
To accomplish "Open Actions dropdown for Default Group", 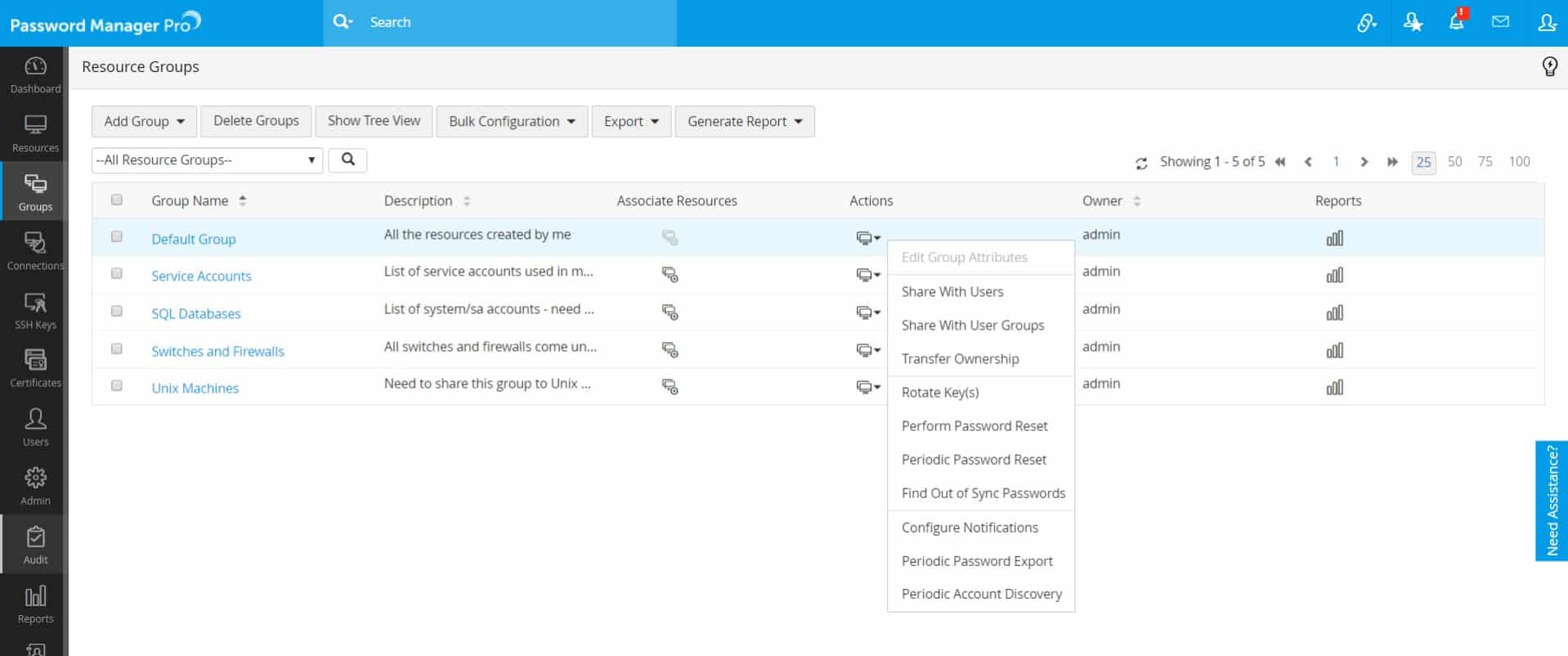I will (867, 238).
